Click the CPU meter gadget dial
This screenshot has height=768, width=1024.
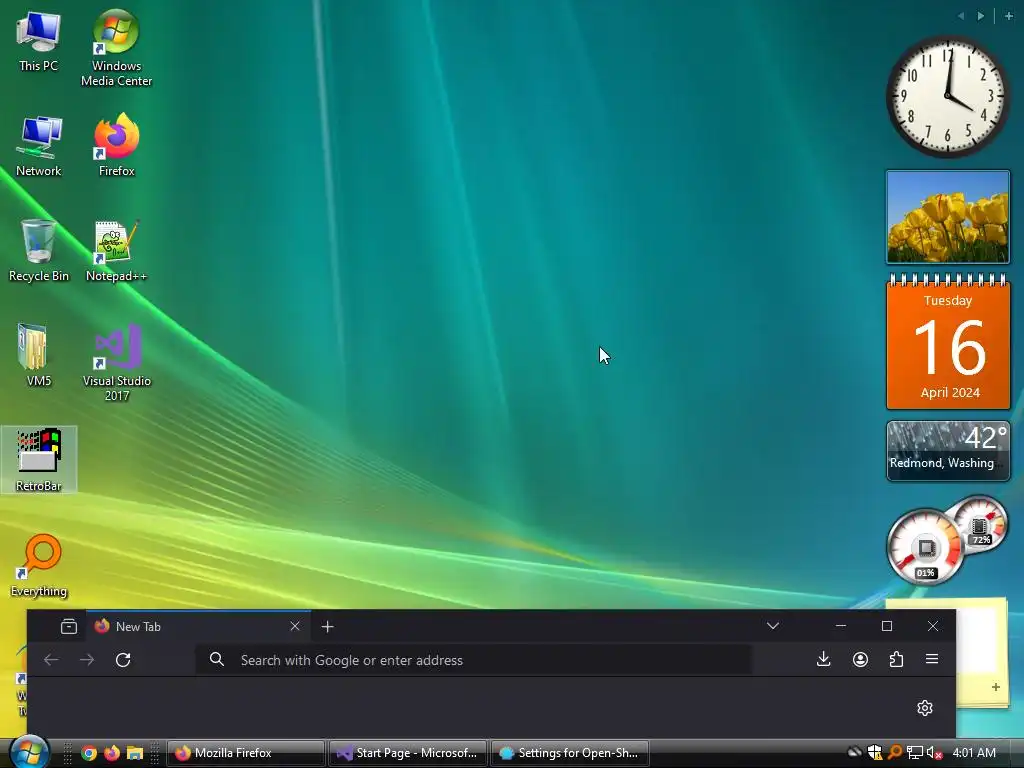[x=925, y=547]
